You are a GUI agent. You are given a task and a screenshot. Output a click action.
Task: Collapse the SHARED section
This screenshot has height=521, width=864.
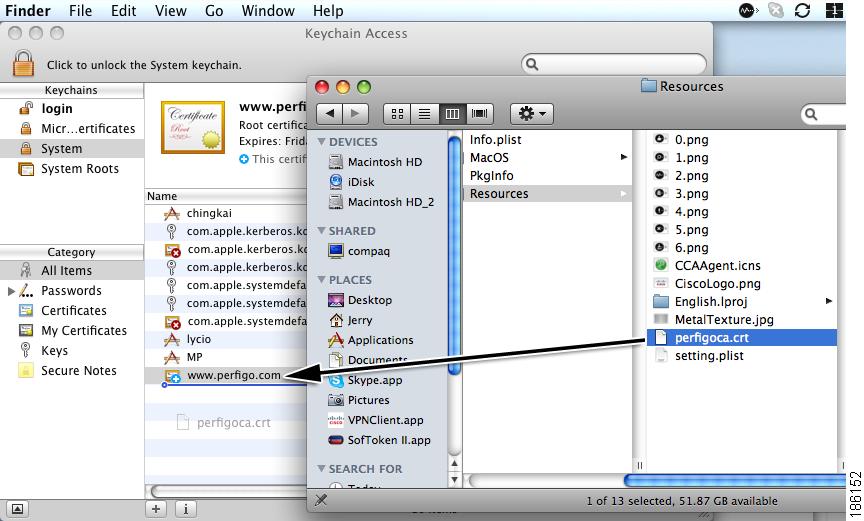point(321,231)
